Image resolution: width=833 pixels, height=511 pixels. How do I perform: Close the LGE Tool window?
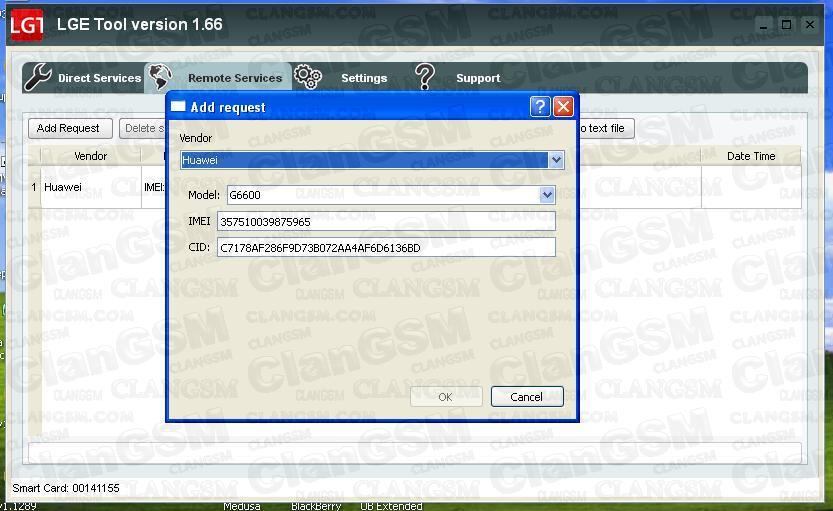coord(810,25)
